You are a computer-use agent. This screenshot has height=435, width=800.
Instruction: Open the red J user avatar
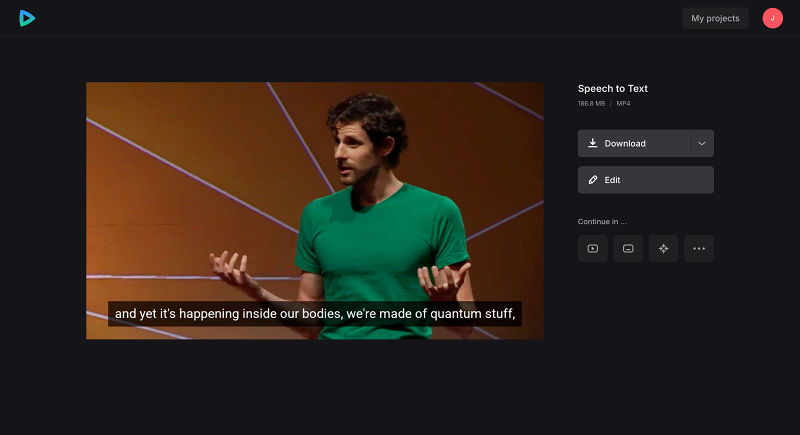(x=772, y=18)
